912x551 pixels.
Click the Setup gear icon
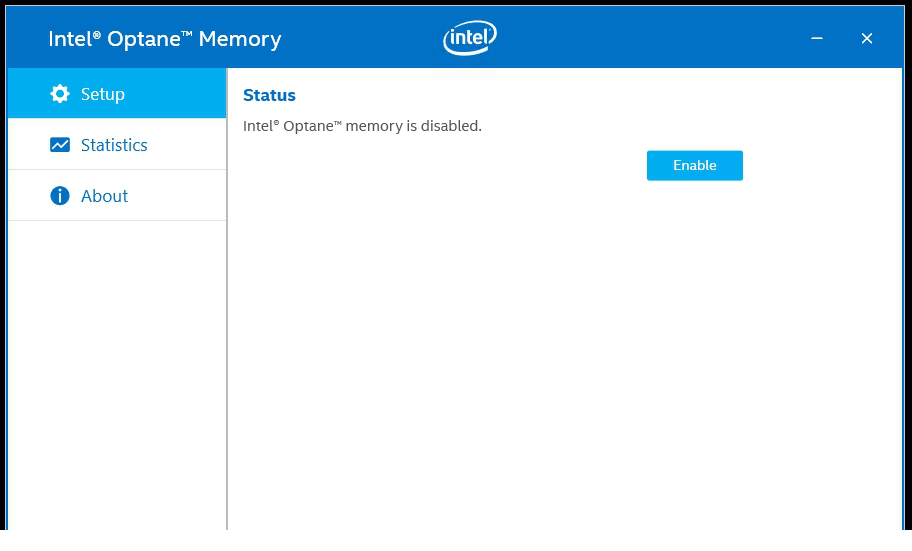(x=60, y=94)
